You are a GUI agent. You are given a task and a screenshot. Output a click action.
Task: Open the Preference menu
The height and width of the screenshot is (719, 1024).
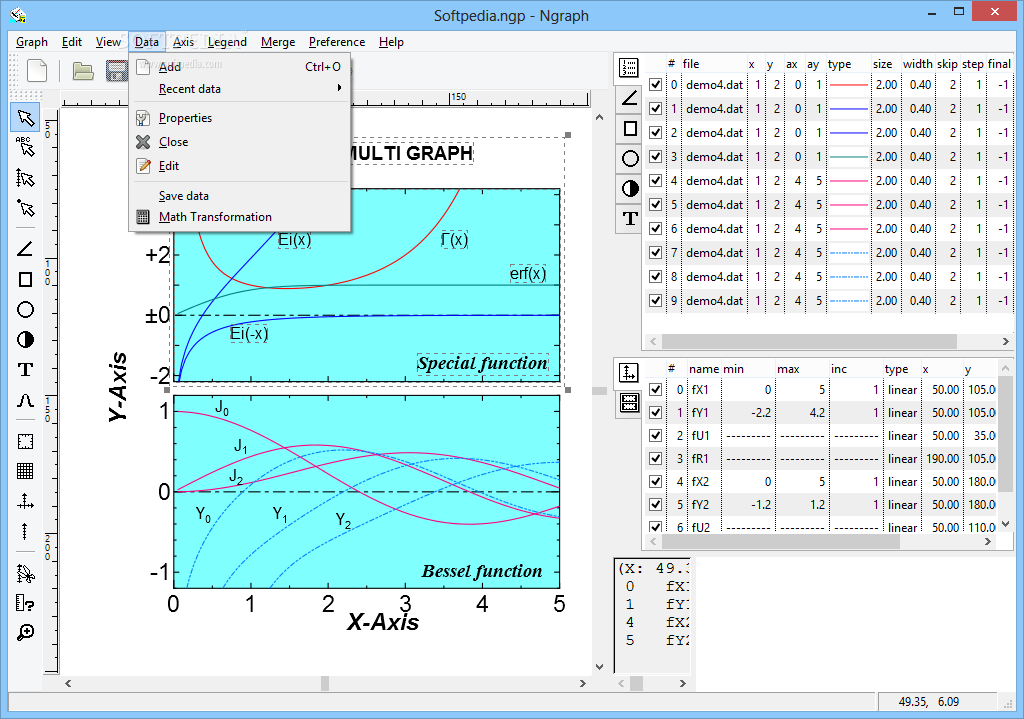click(337, 42)
